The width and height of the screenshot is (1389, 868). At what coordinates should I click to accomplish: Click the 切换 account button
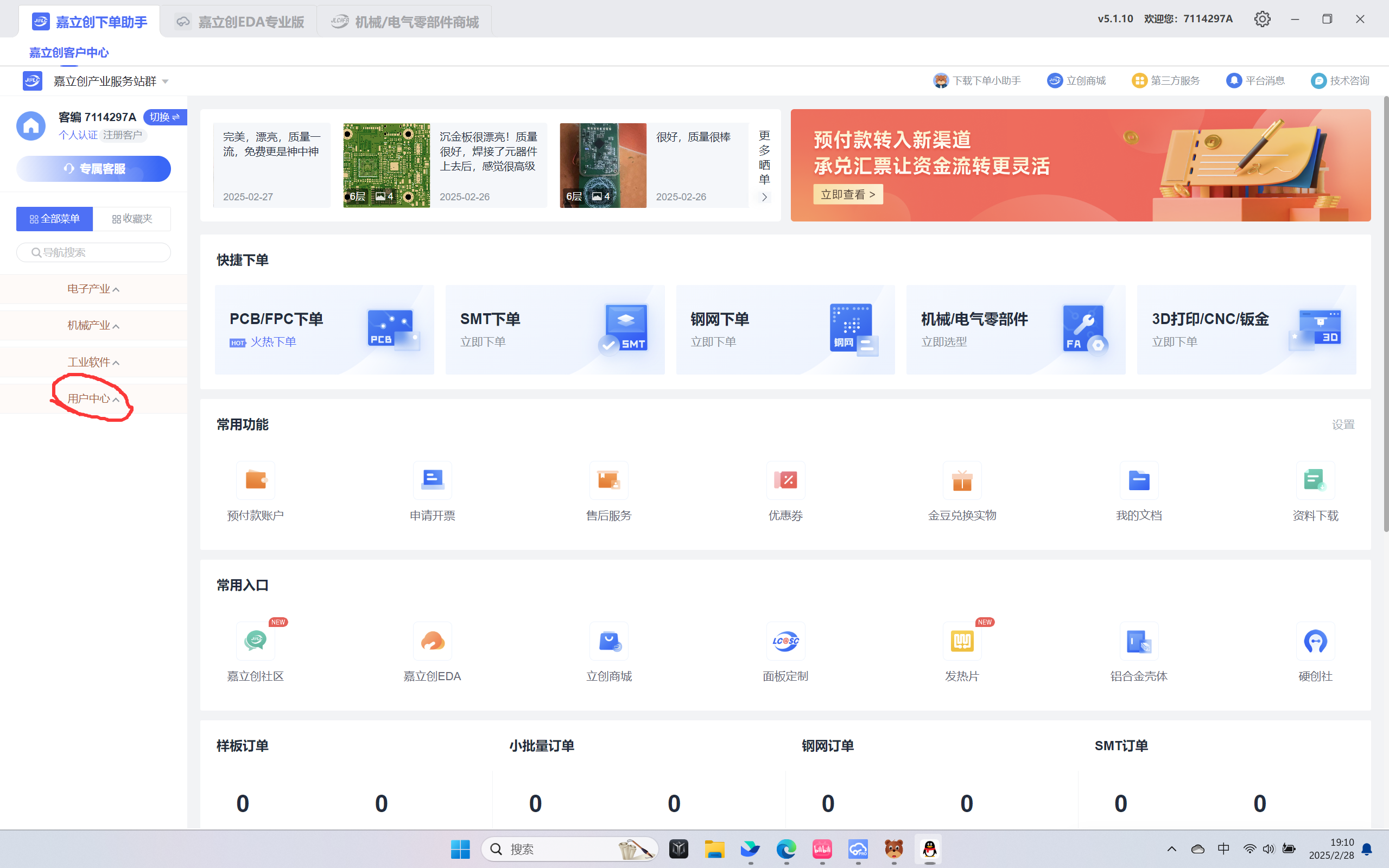[164, 117]
